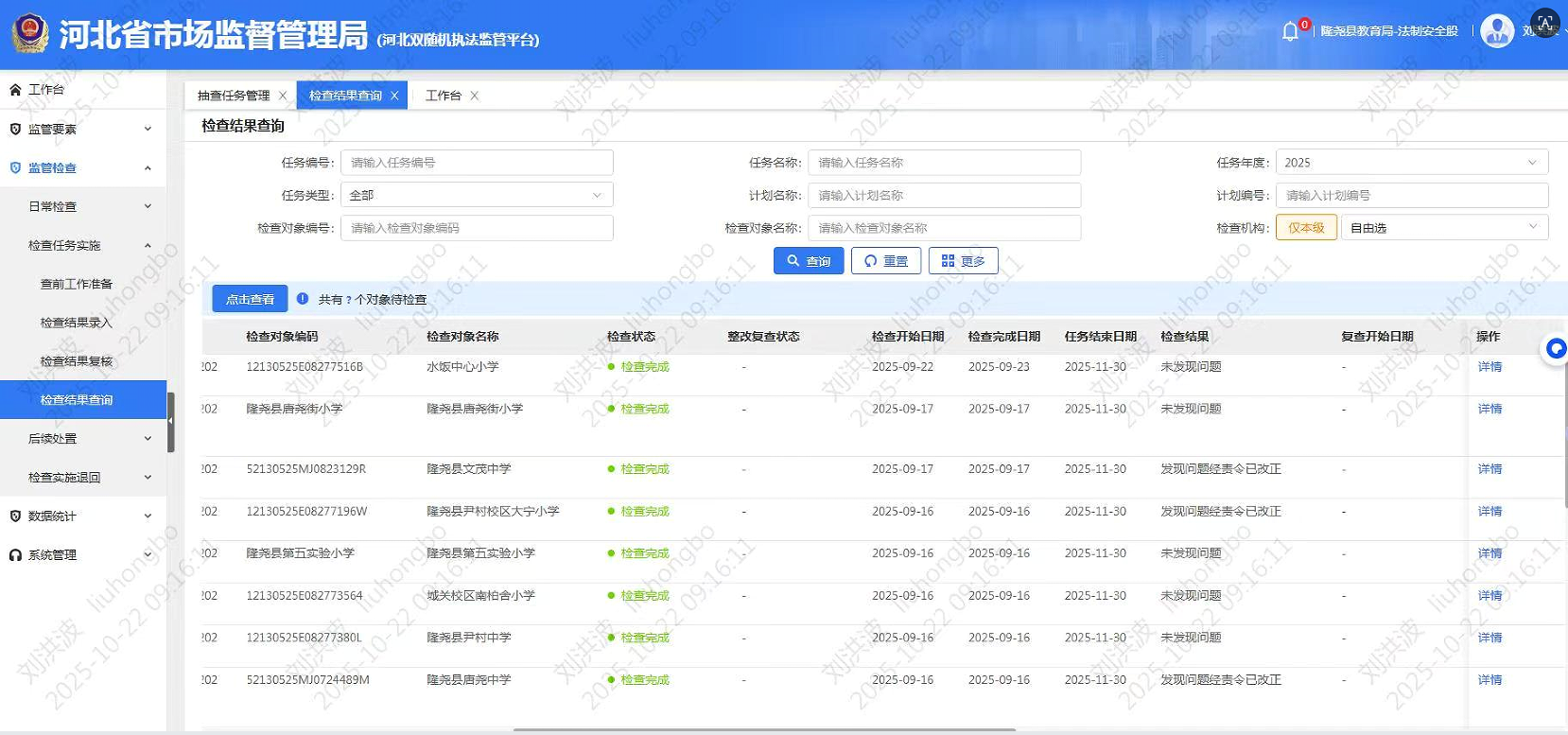Click the shield icon beside 数据统计
This screenshot has width=1568, height=735.
click(x=15, y=516)
